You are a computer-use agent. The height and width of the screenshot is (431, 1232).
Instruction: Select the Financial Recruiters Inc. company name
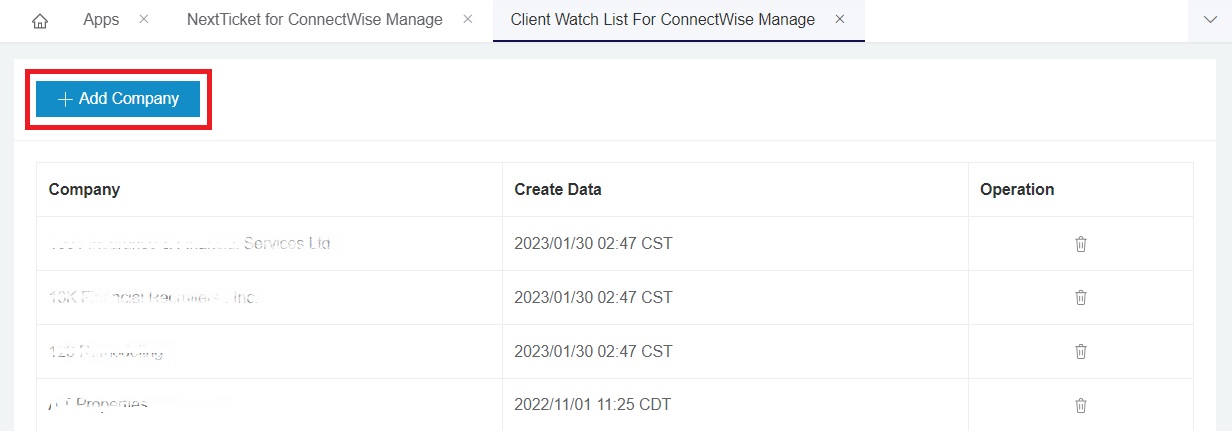pos(154,298)
